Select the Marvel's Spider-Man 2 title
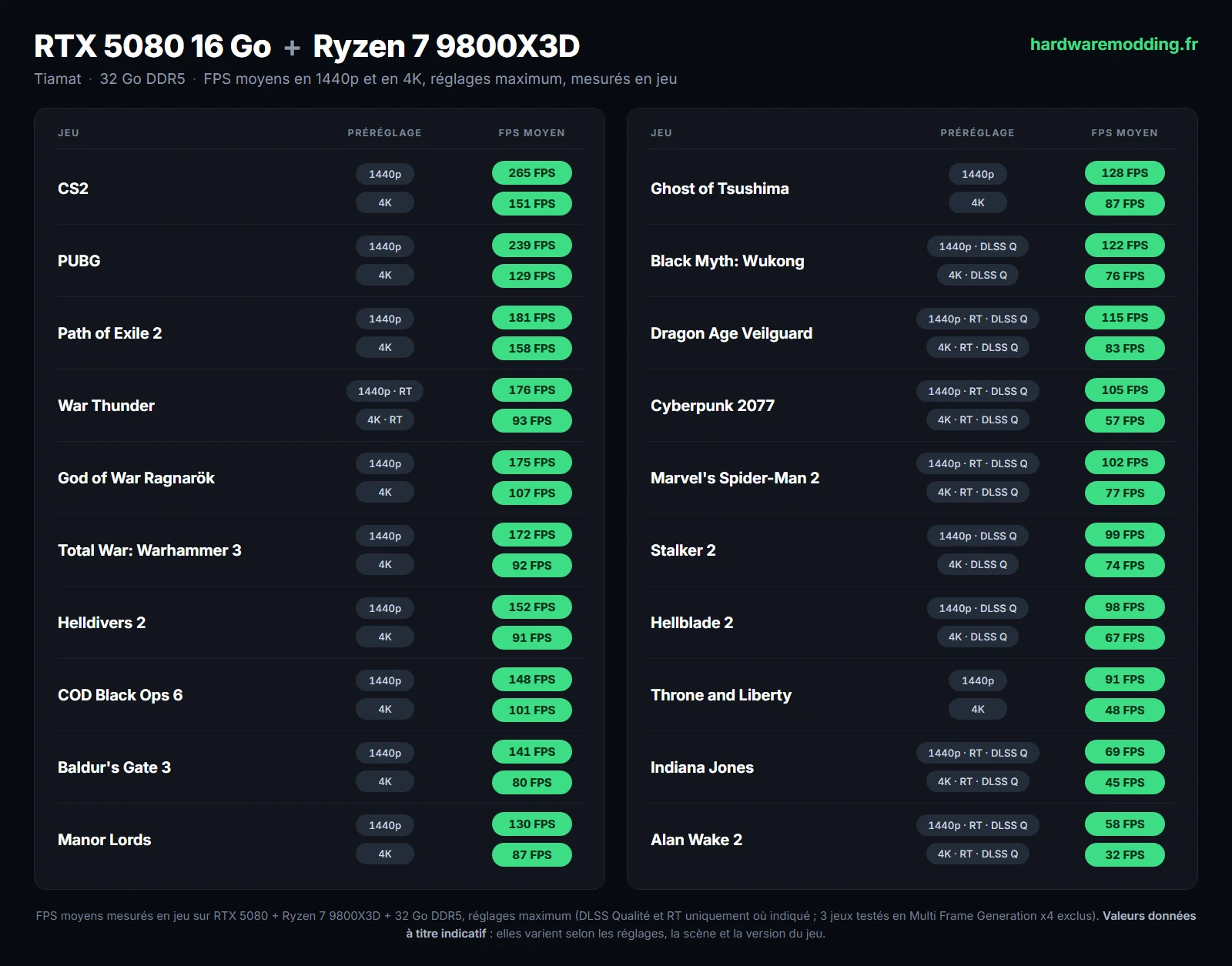The width and height of the screenshot is (1232, 966). tap(735, 478)
